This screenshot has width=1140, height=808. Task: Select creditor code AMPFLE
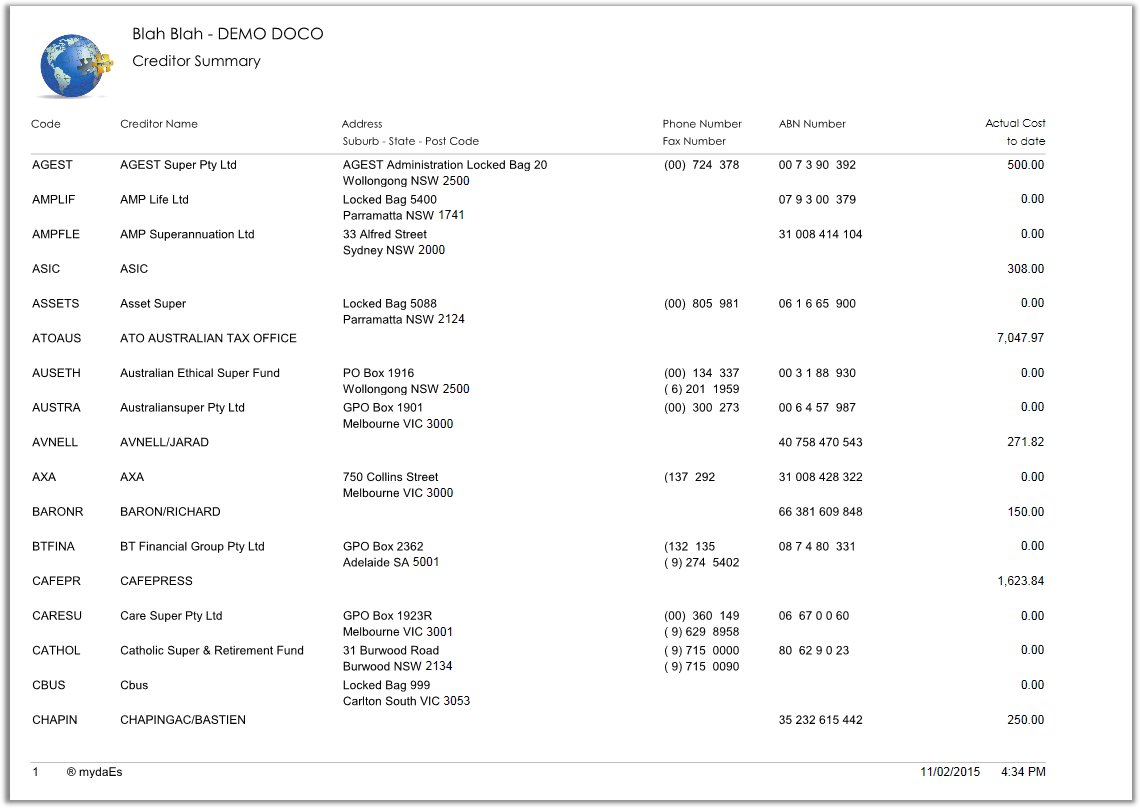coord(56,234)
